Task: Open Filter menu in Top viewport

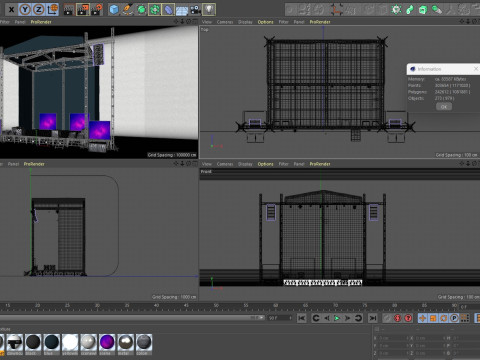Action: coord(284,22)
